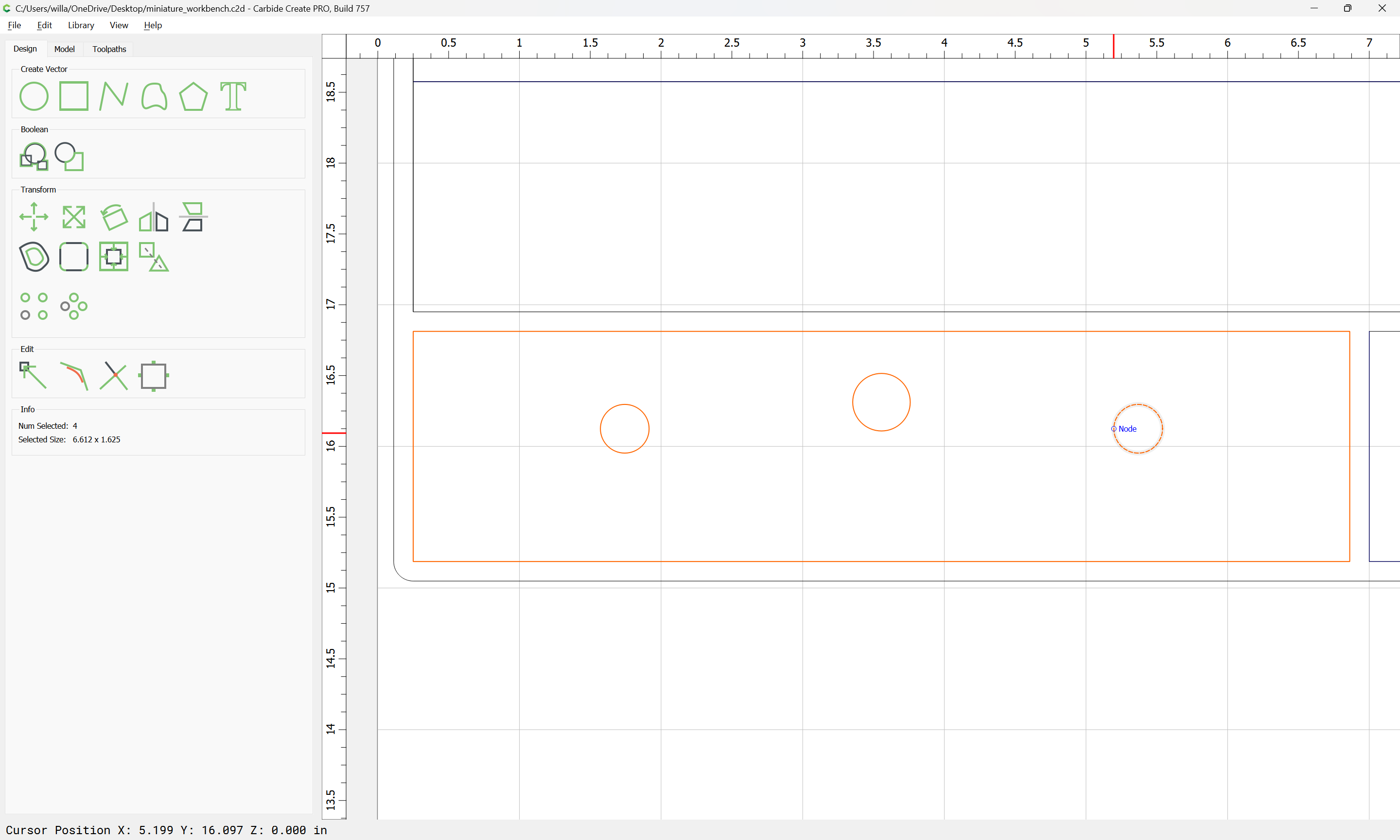The image size is (1400, 840).
Task: Choose the Polyline drawing tool
Action: [113, 96]
